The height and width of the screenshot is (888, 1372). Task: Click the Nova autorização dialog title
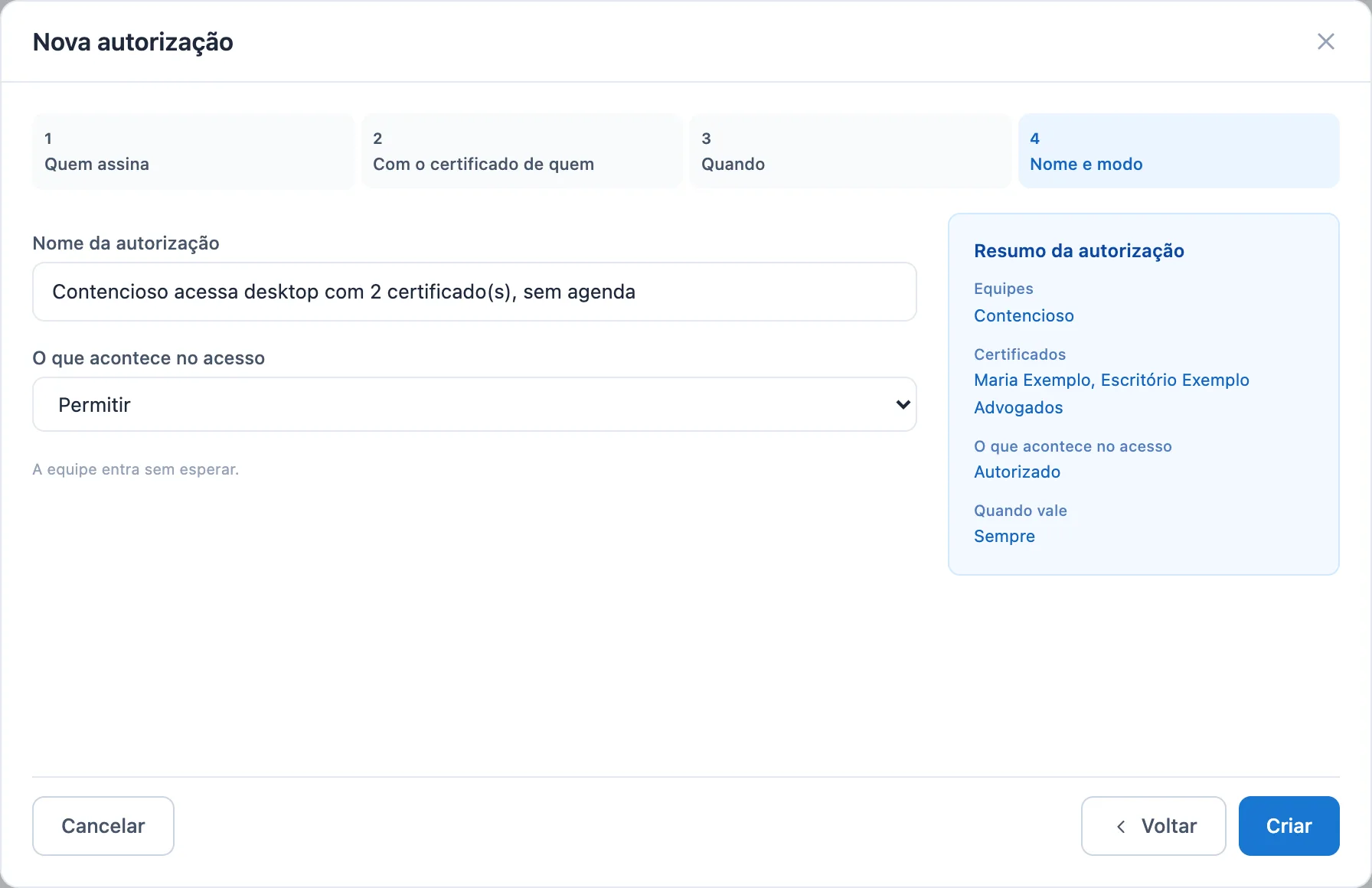[133, 42]
